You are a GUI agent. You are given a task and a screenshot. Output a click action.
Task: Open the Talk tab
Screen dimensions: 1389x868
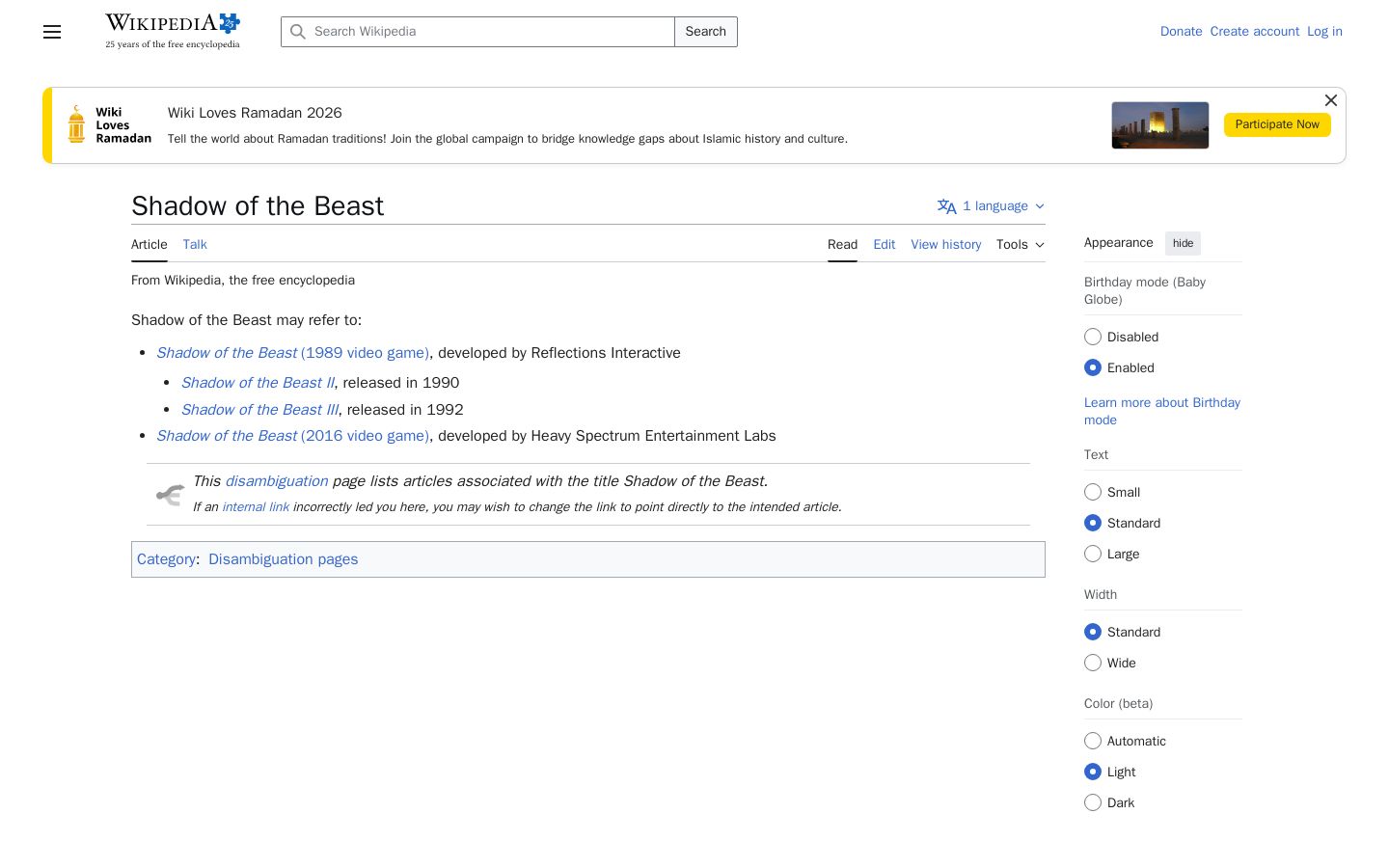(195, 245)
